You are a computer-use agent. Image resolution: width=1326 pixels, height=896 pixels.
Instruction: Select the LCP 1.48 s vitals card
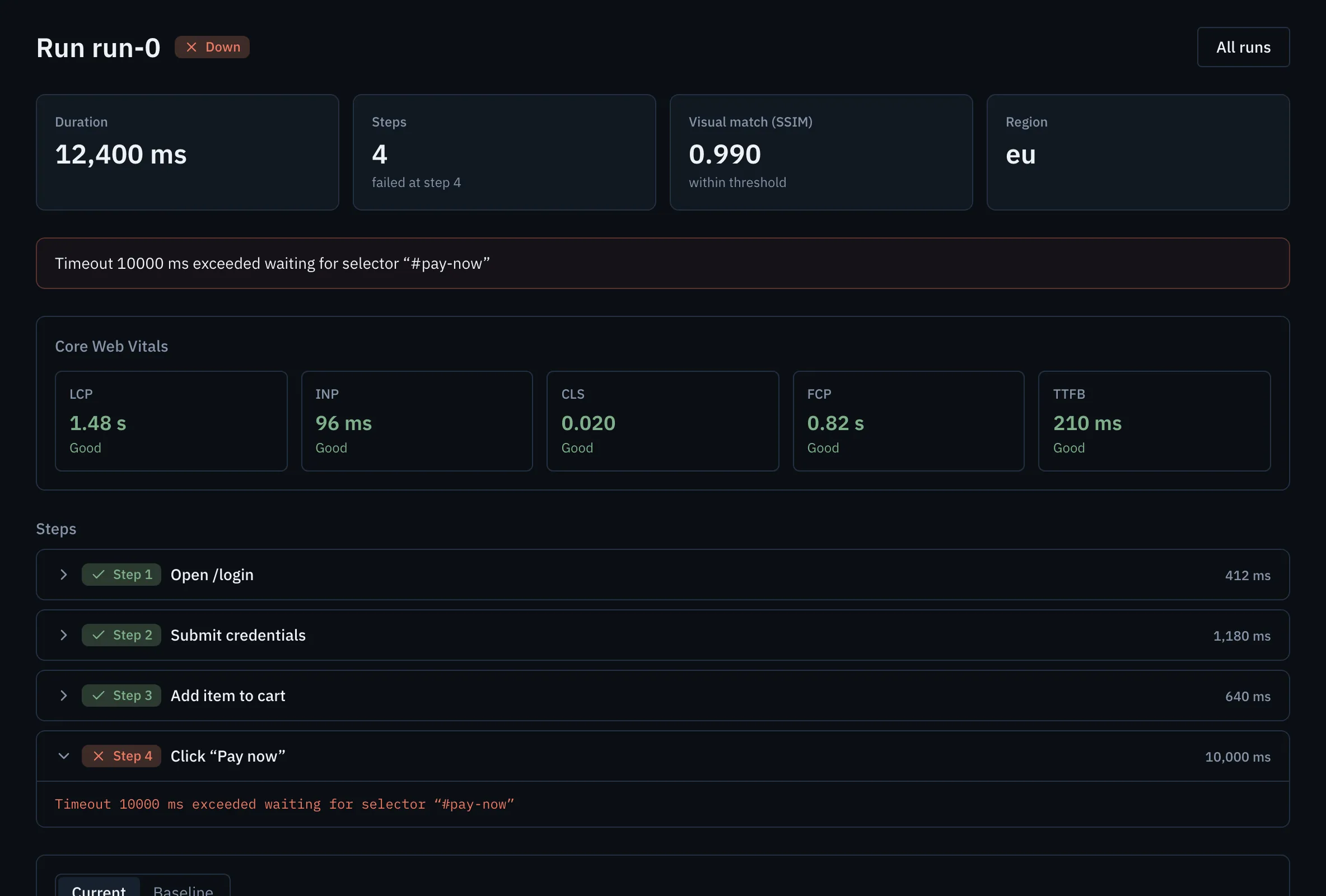(x=171, y=421)
